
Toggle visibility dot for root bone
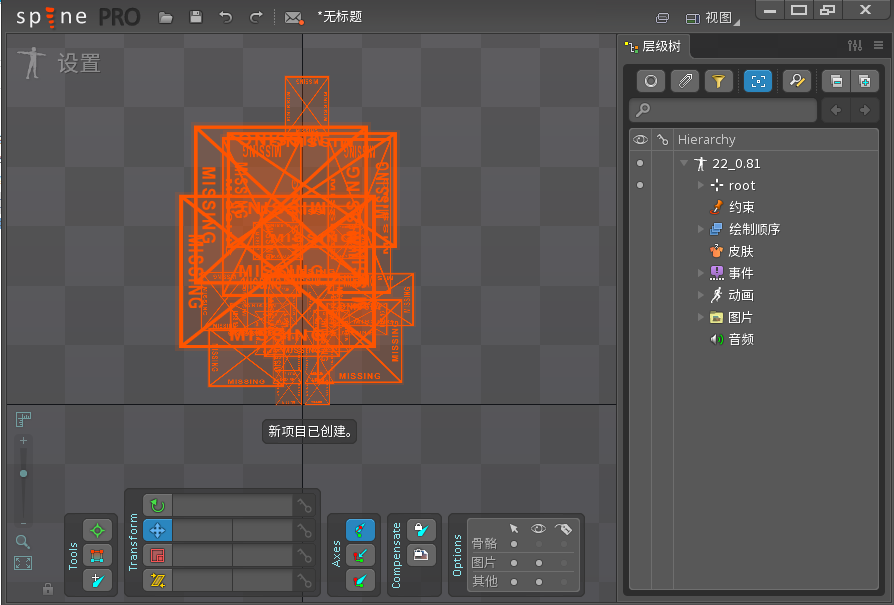coord(640,185)
